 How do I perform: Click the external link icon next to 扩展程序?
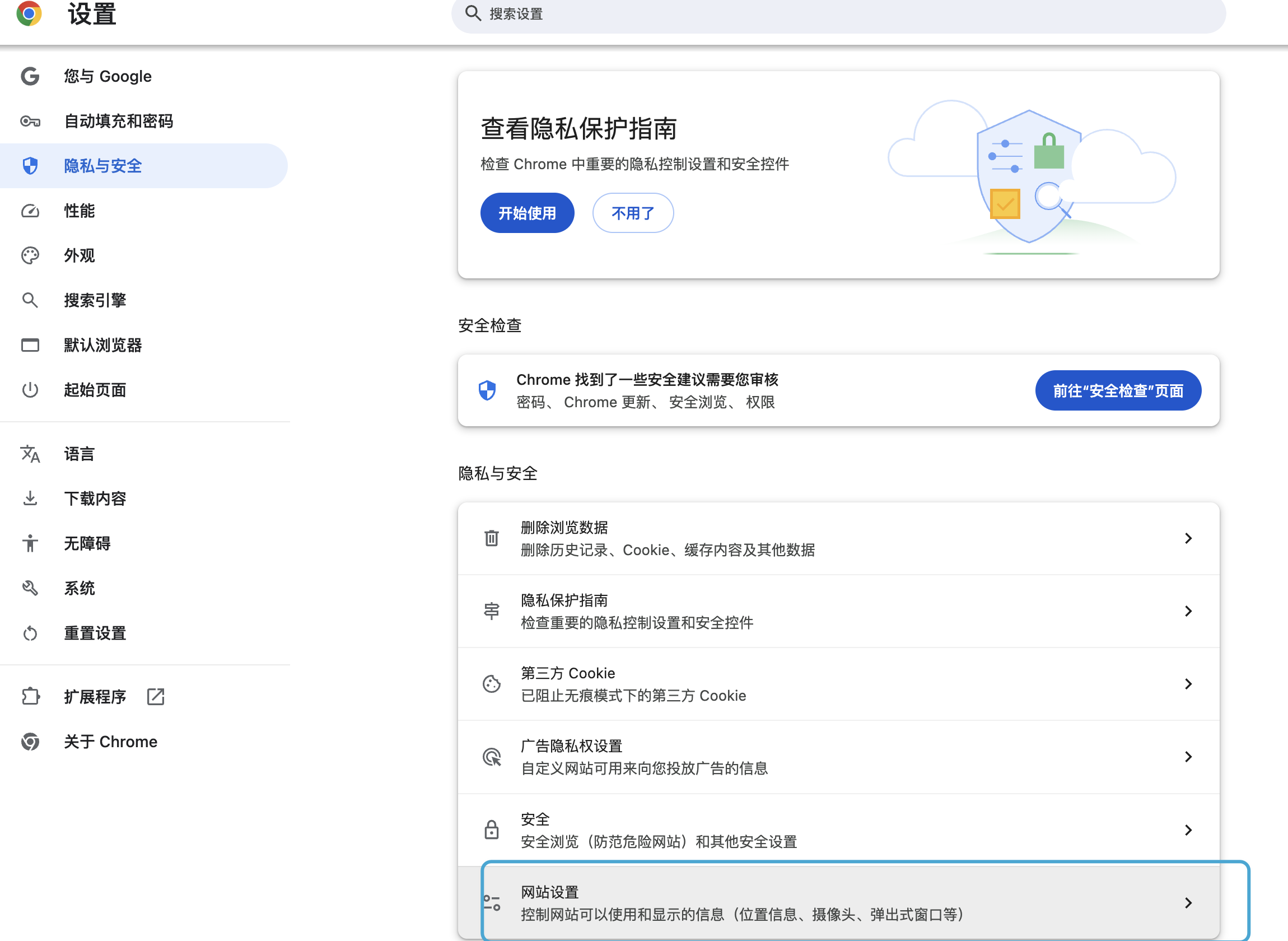[156, 697]
